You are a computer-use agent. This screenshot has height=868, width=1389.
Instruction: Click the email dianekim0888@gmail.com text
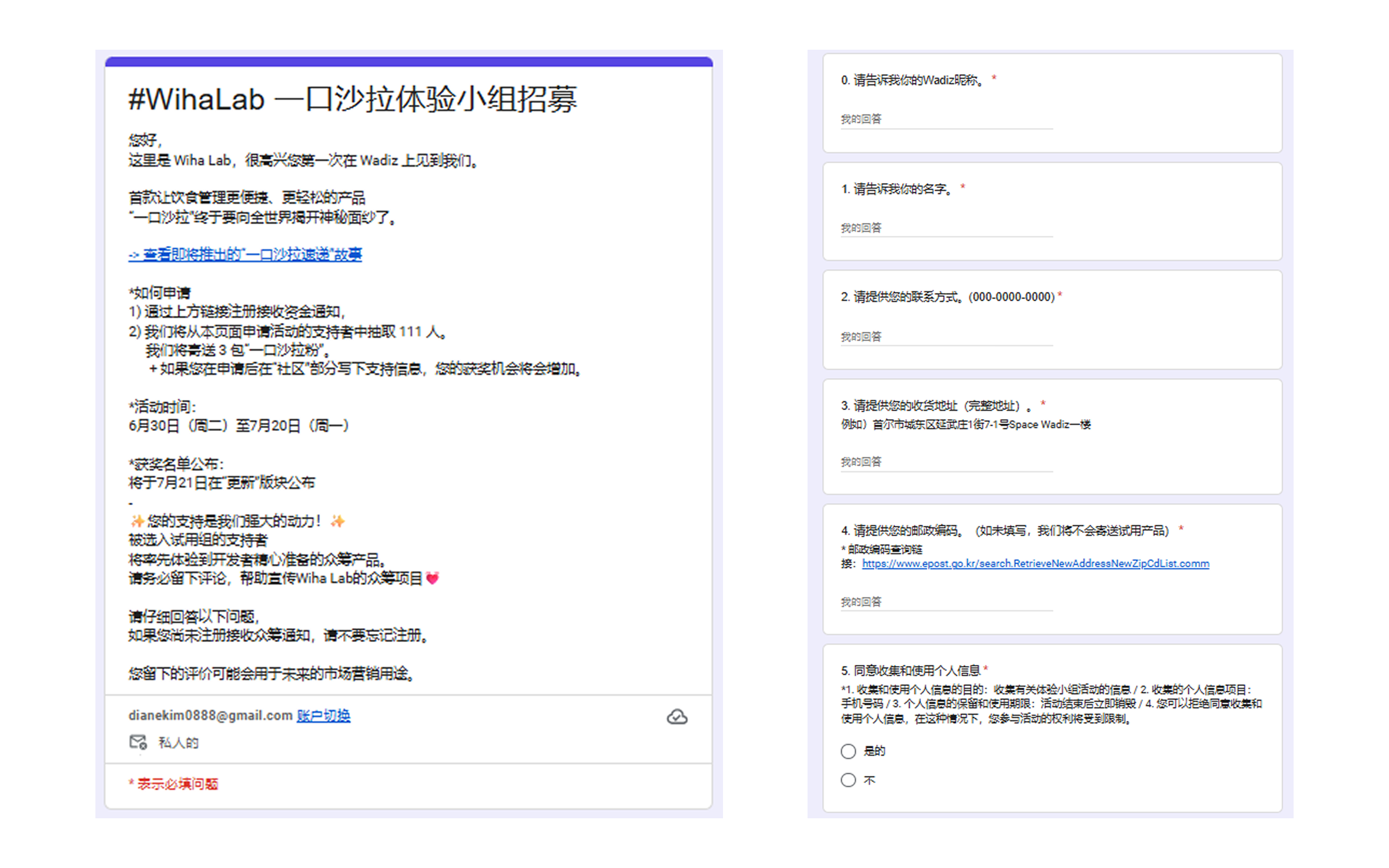pos(210,715)
